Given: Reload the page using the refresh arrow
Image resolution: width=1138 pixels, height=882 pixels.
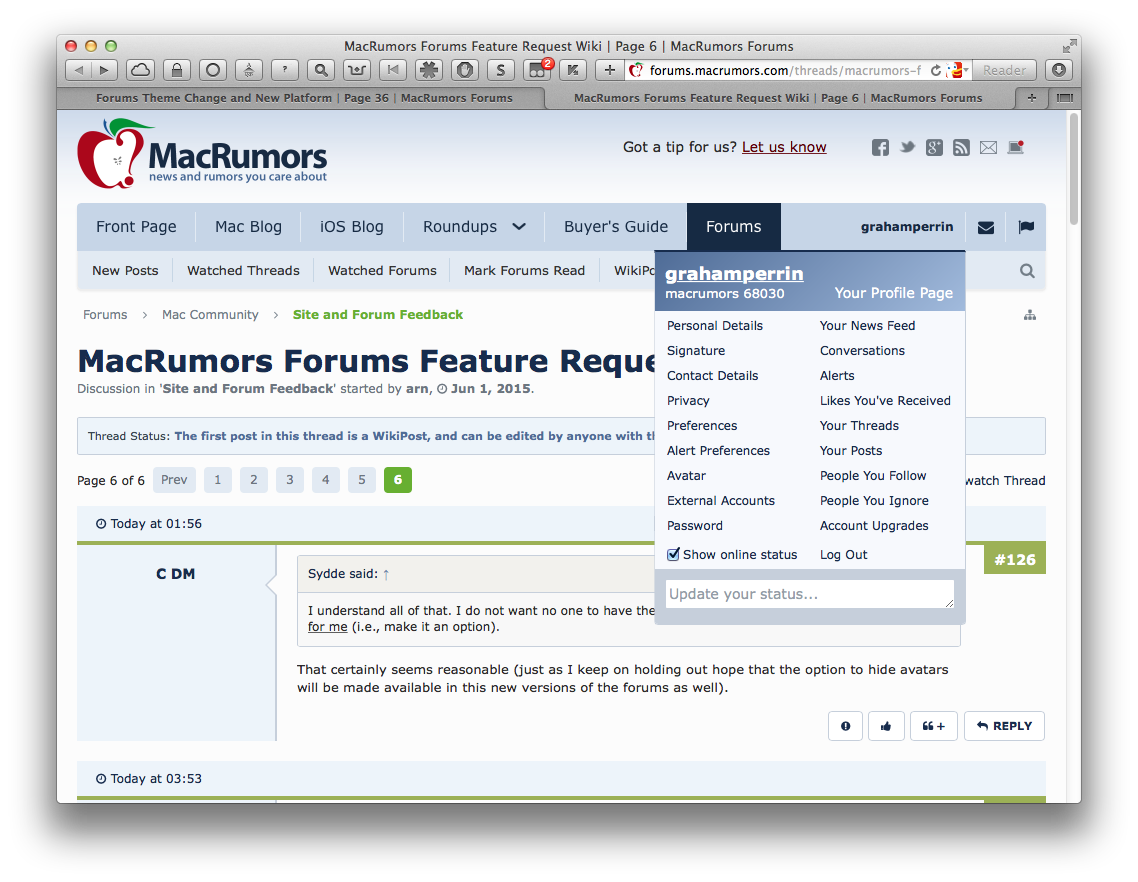Looking at the screenshot, I should (936, 70).
